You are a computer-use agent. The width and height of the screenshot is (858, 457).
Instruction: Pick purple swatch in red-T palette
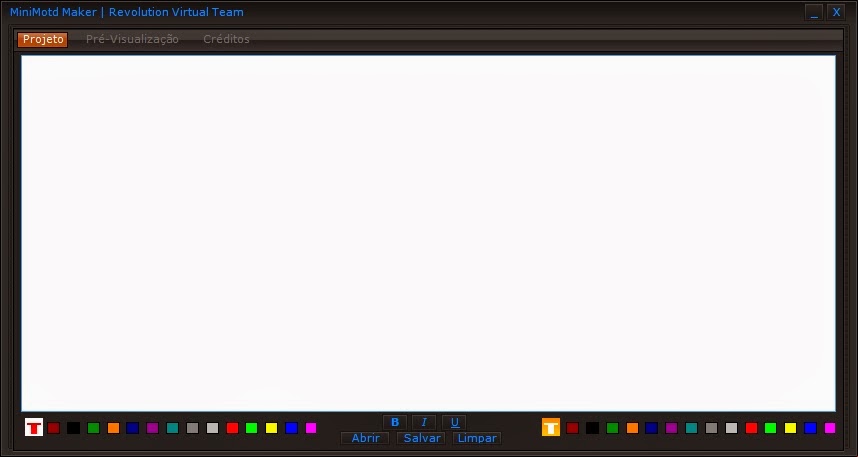pos(153,428)
